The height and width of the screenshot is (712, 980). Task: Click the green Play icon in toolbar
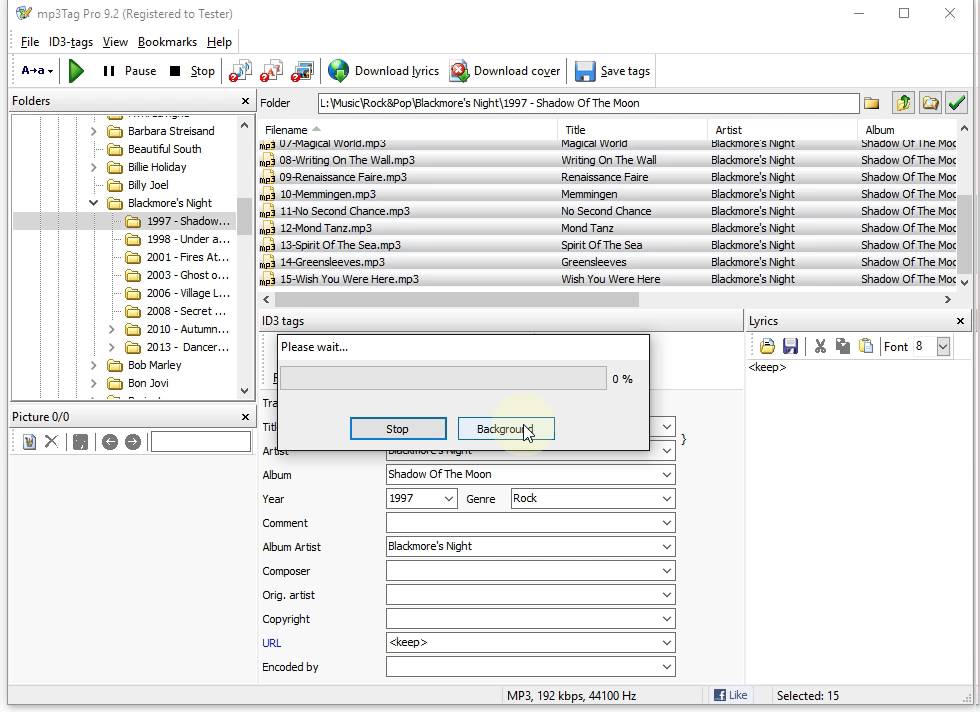coord(76,71)
